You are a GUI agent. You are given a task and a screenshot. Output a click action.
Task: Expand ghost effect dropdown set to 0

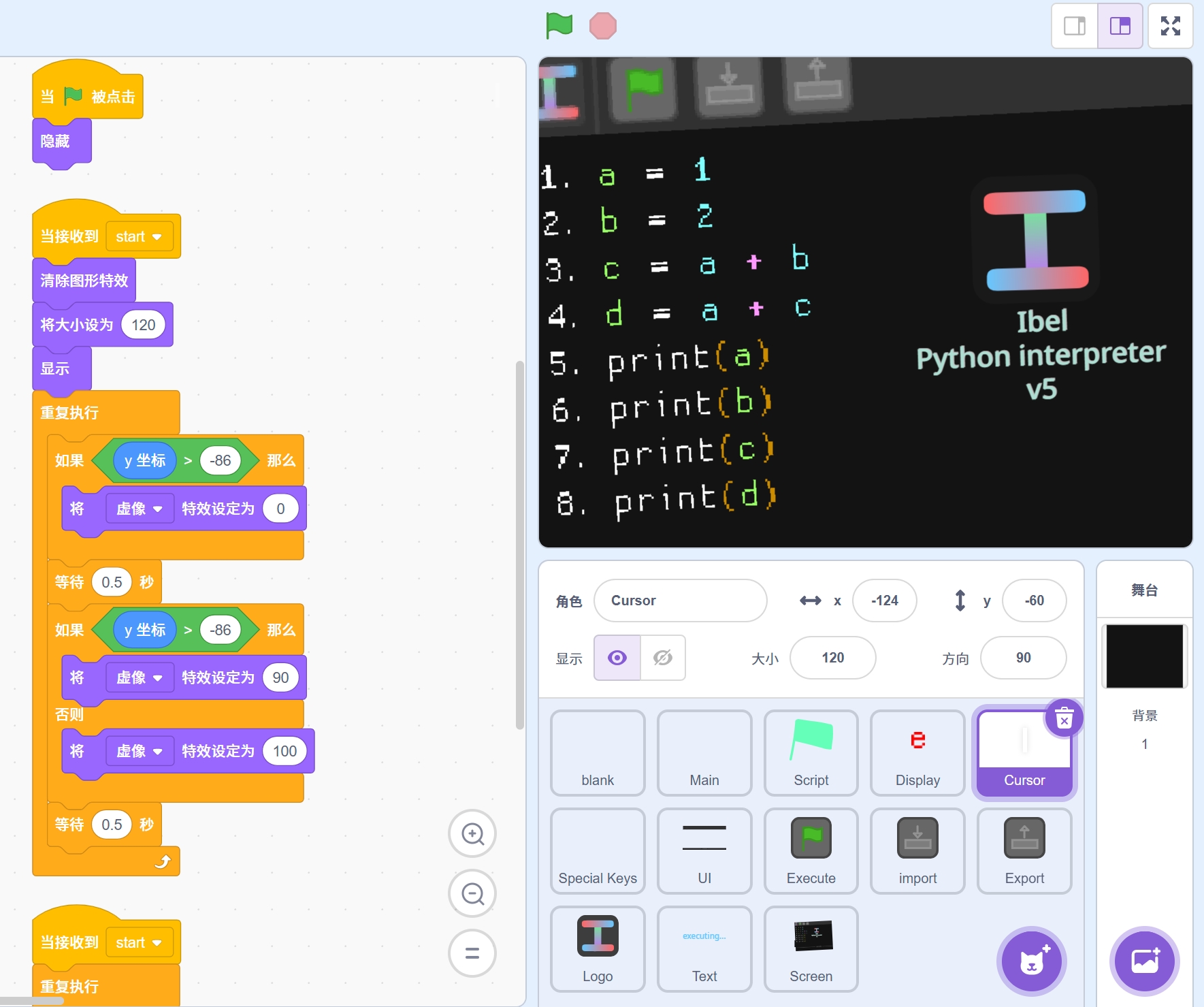coord(140,509)
